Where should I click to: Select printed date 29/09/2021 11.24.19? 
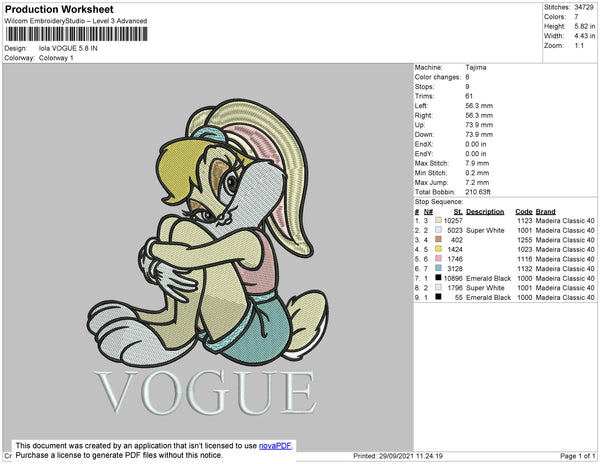(411, 456)
